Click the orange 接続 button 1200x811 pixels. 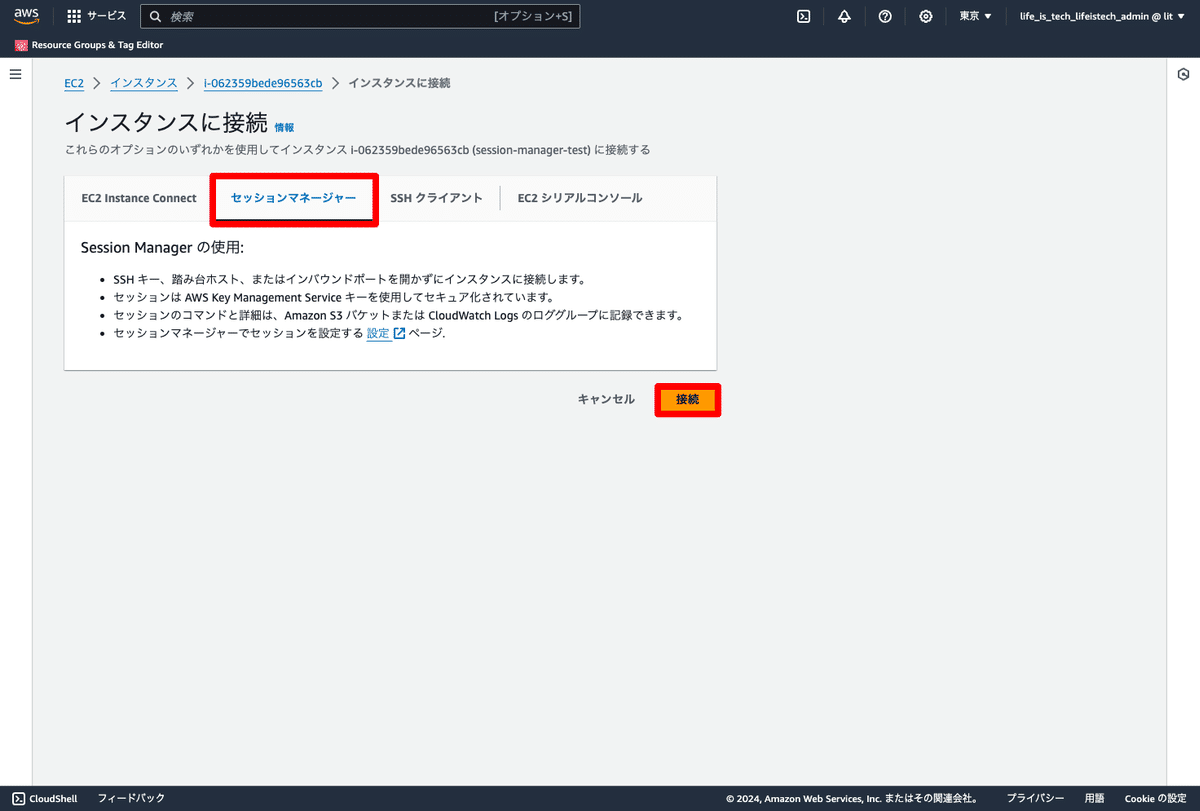[x=687, y=400]
